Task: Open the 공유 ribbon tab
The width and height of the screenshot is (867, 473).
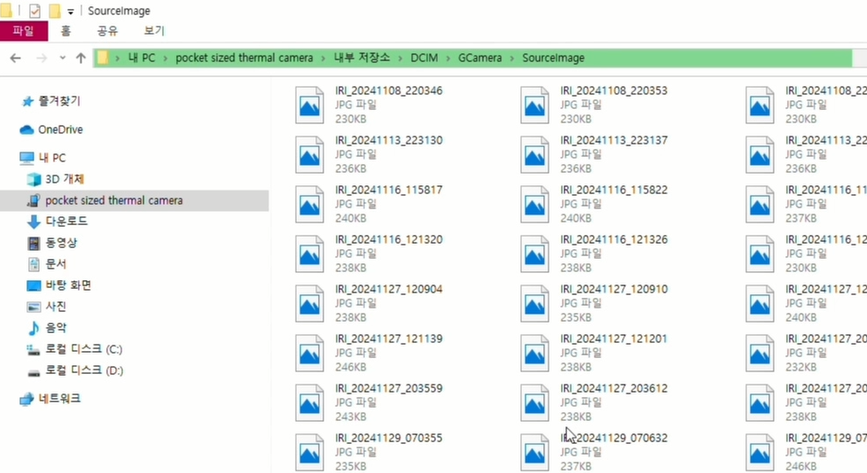Action: [x=107, y=31]
